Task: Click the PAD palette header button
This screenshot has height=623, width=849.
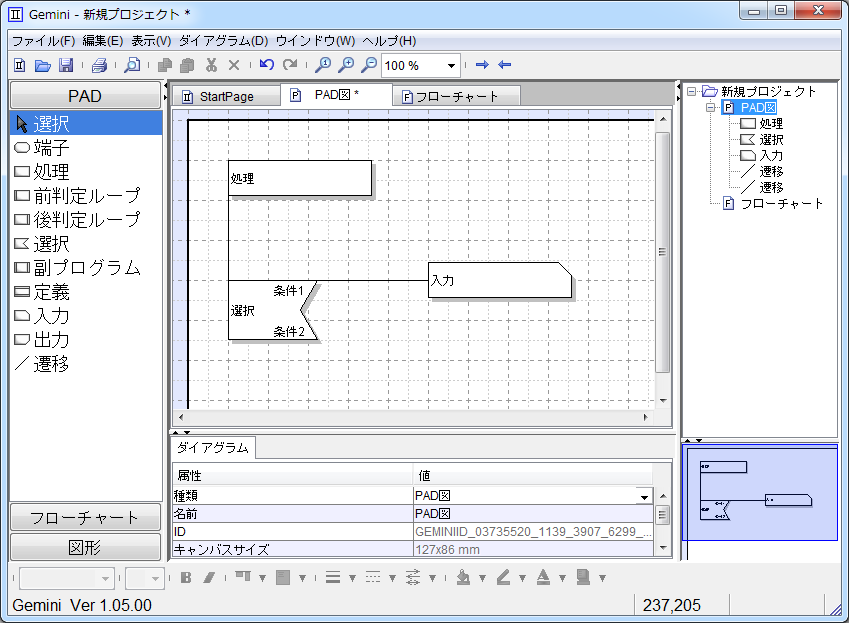Action: click(85, 96)
